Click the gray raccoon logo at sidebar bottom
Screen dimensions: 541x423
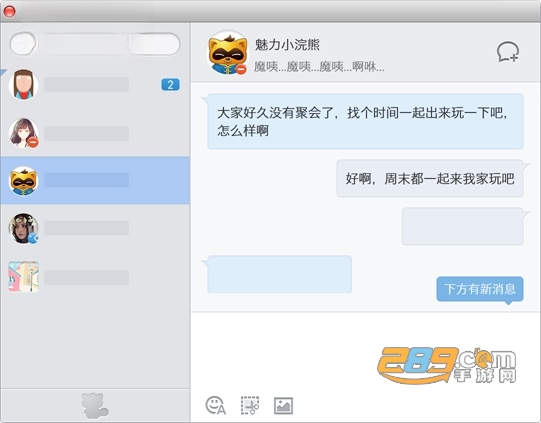coord(95,405)
